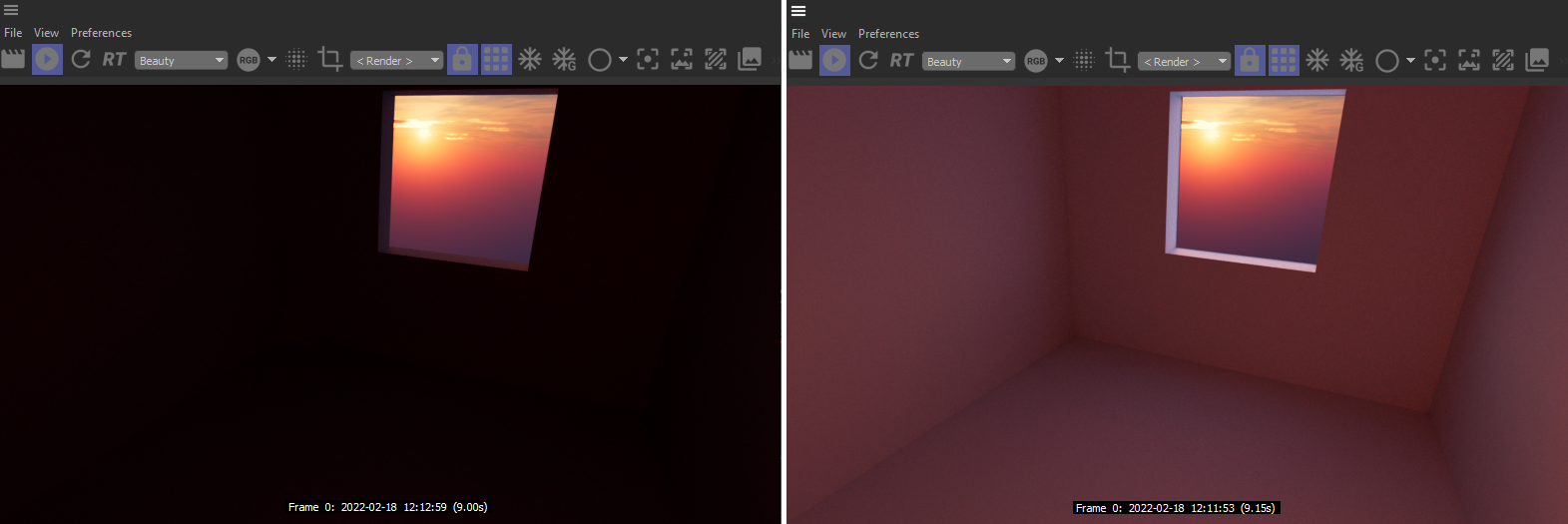
Task: Open the View menu in the right panel
Action: (x=833, y=34)
